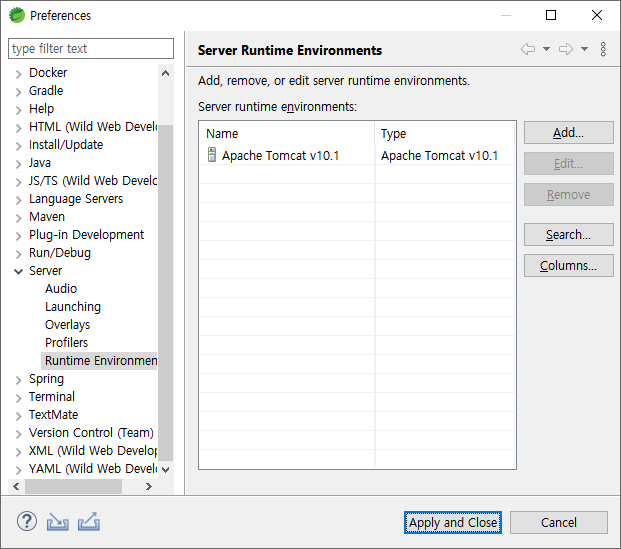621x549 pixels.
Task: Select the Overlays preference page
Action: point(67,324)
